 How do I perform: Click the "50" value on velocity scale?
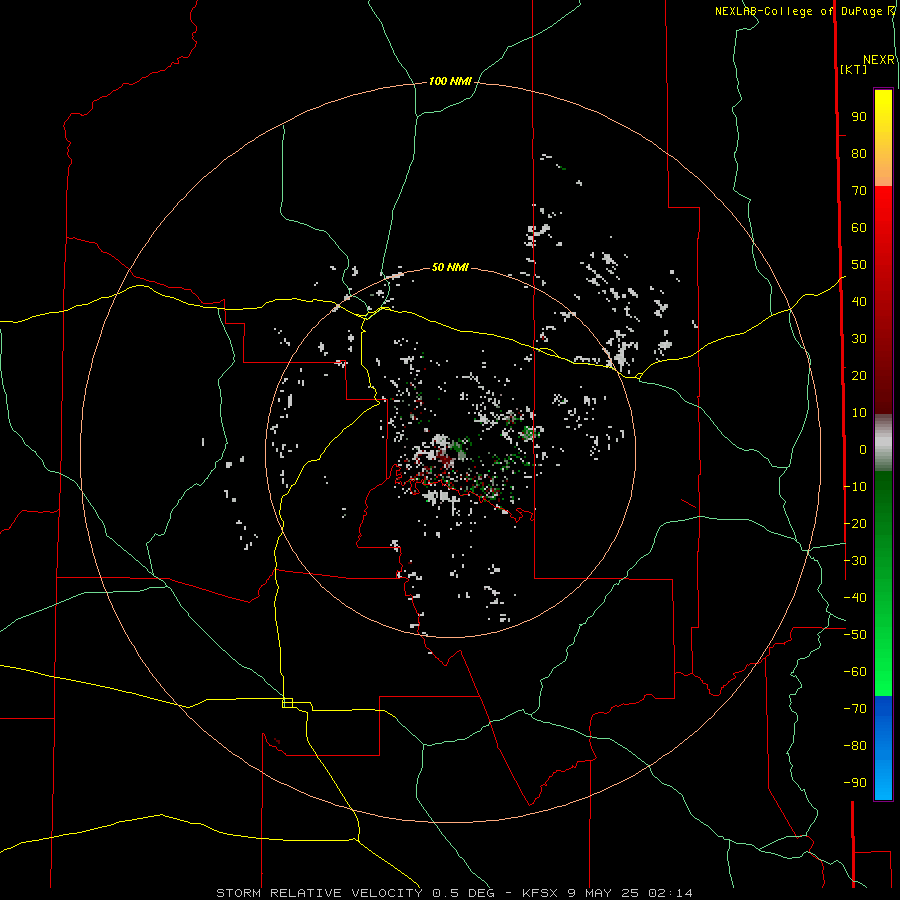tap(859, 265)
